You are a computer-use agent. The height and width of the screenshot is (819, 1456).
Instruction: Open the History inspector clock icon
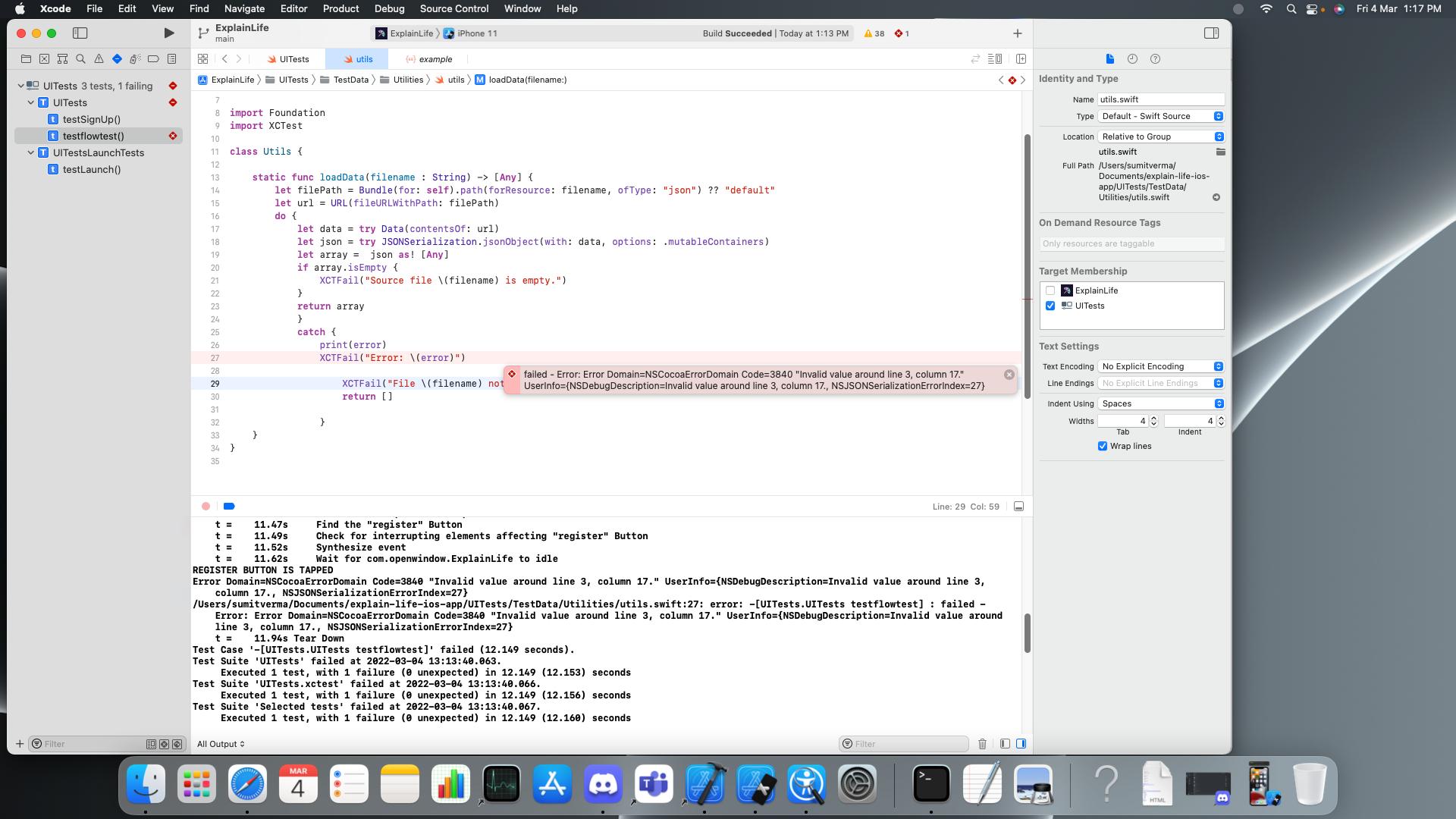1132,58
